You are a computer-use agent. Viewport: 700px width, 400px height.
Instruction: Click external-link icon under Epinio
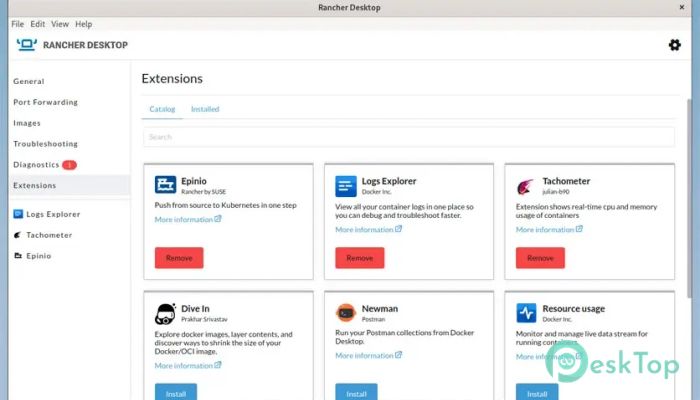[x=218, y=219]
